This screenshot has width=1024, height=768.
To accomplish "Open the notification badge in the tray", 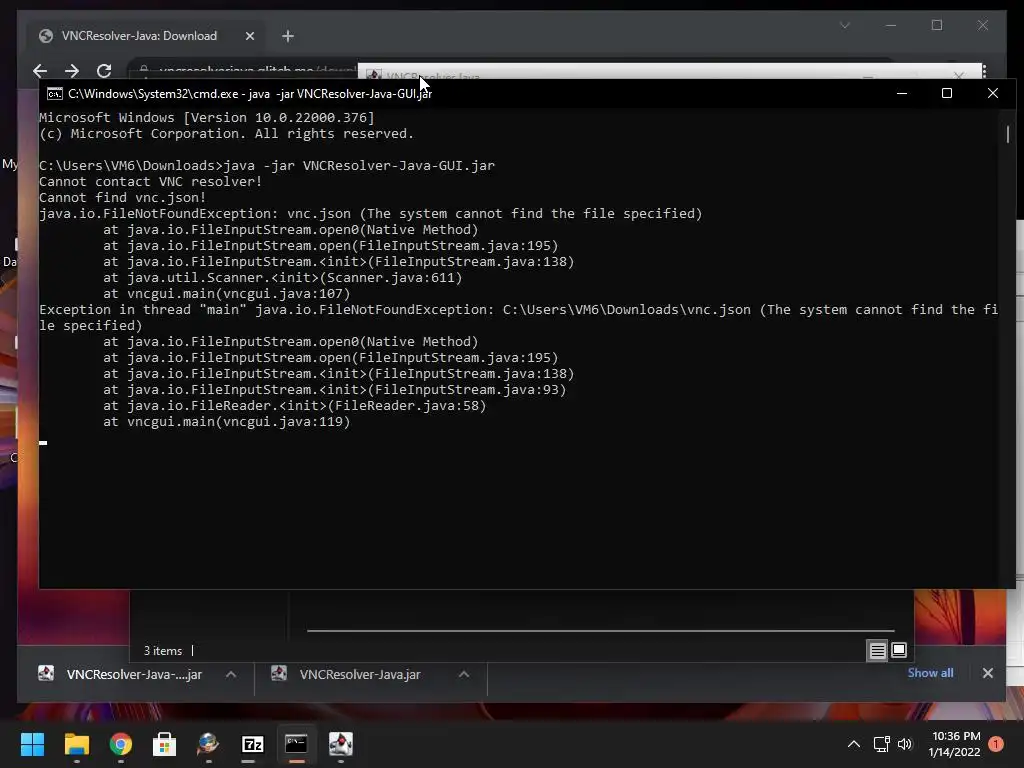I will coord(996,744).
